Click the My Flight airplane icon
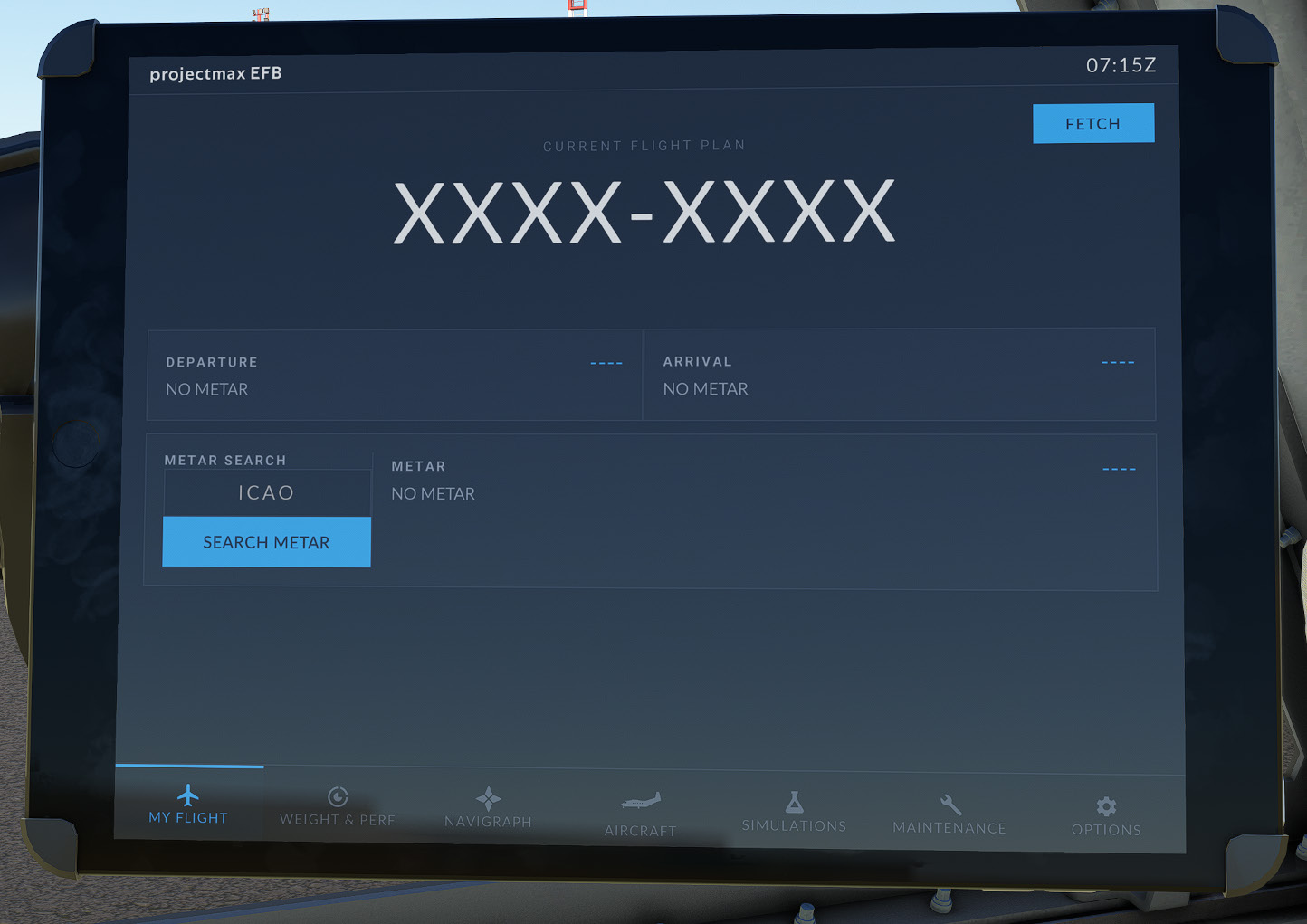The width and height of the screenshot is (1307, 924). pyautogui.click(x=187, y=795)
